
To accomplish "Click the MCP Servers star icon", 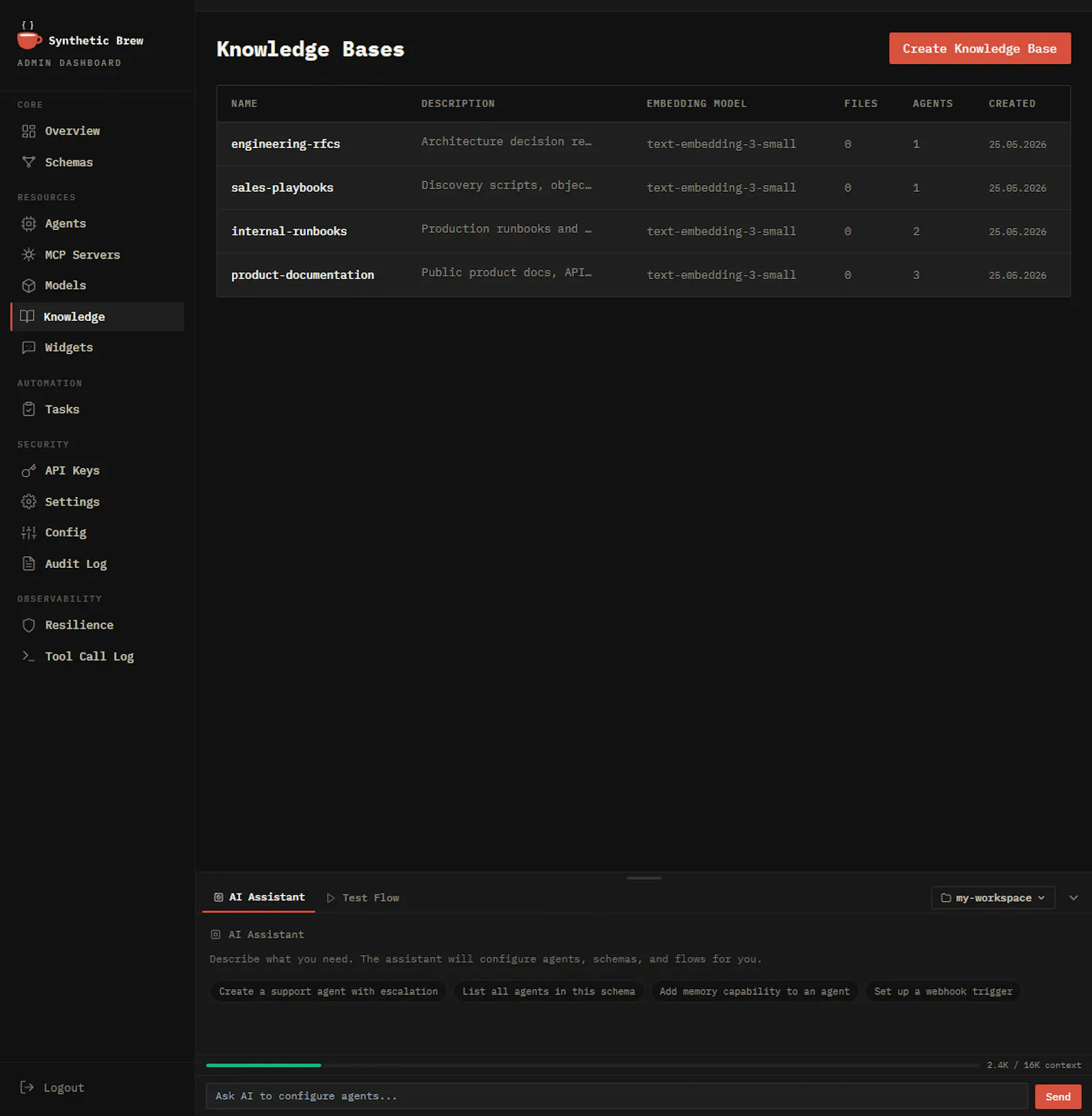I will click(29, 255).
